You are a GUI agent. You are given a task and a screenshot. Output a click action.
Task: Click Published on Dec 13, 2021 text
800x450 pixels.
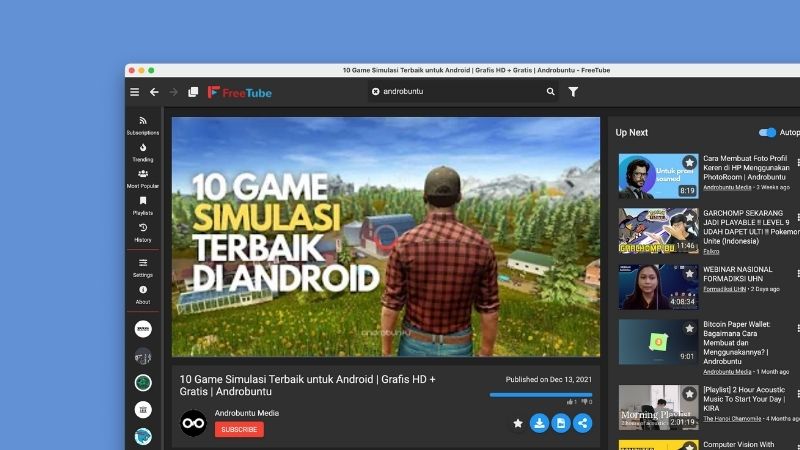click(x=548, y=380)
